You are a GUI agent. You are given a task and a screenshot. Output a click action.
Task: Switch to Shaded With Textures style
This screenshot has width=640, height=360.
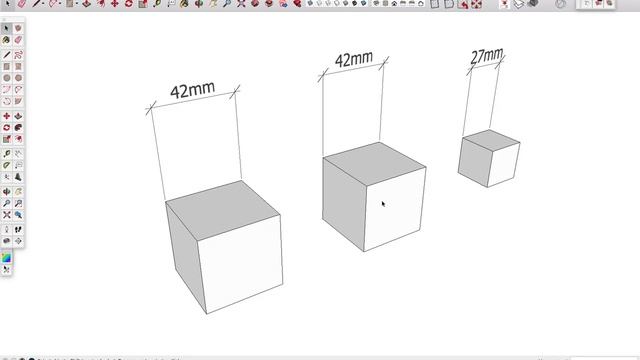(355, 3)
